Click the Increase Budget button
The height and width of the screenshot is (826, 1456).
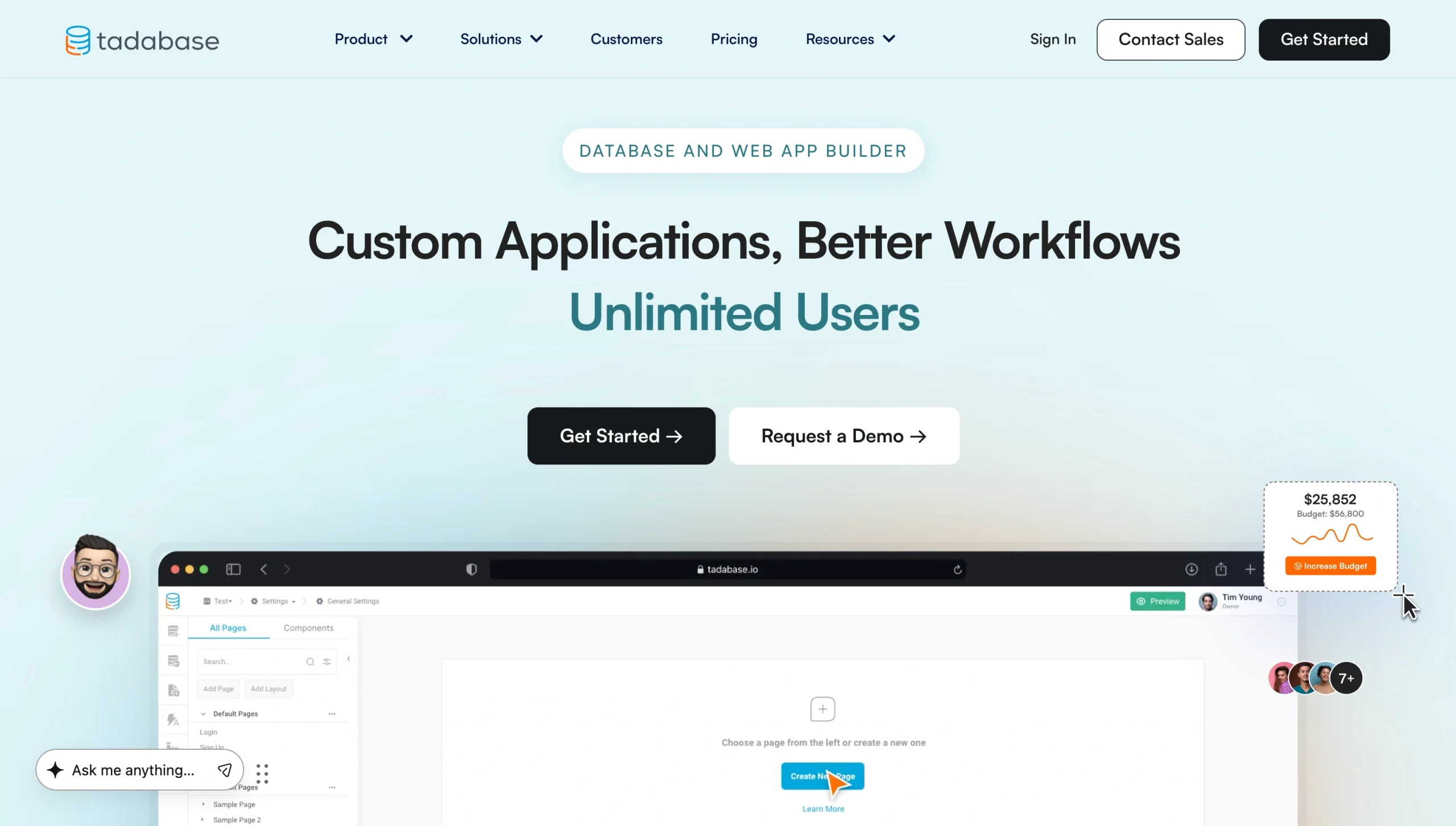tap(1330, 566)
